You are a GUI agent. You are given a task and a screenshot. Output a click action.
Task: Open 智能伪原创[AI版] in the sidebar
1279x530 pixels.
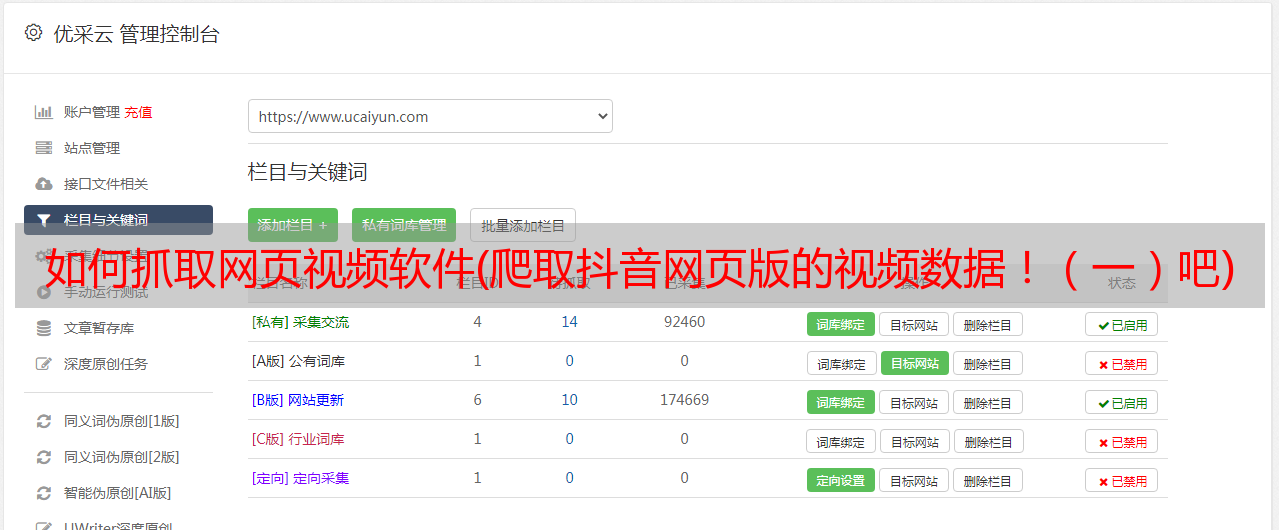pos(118,493)
